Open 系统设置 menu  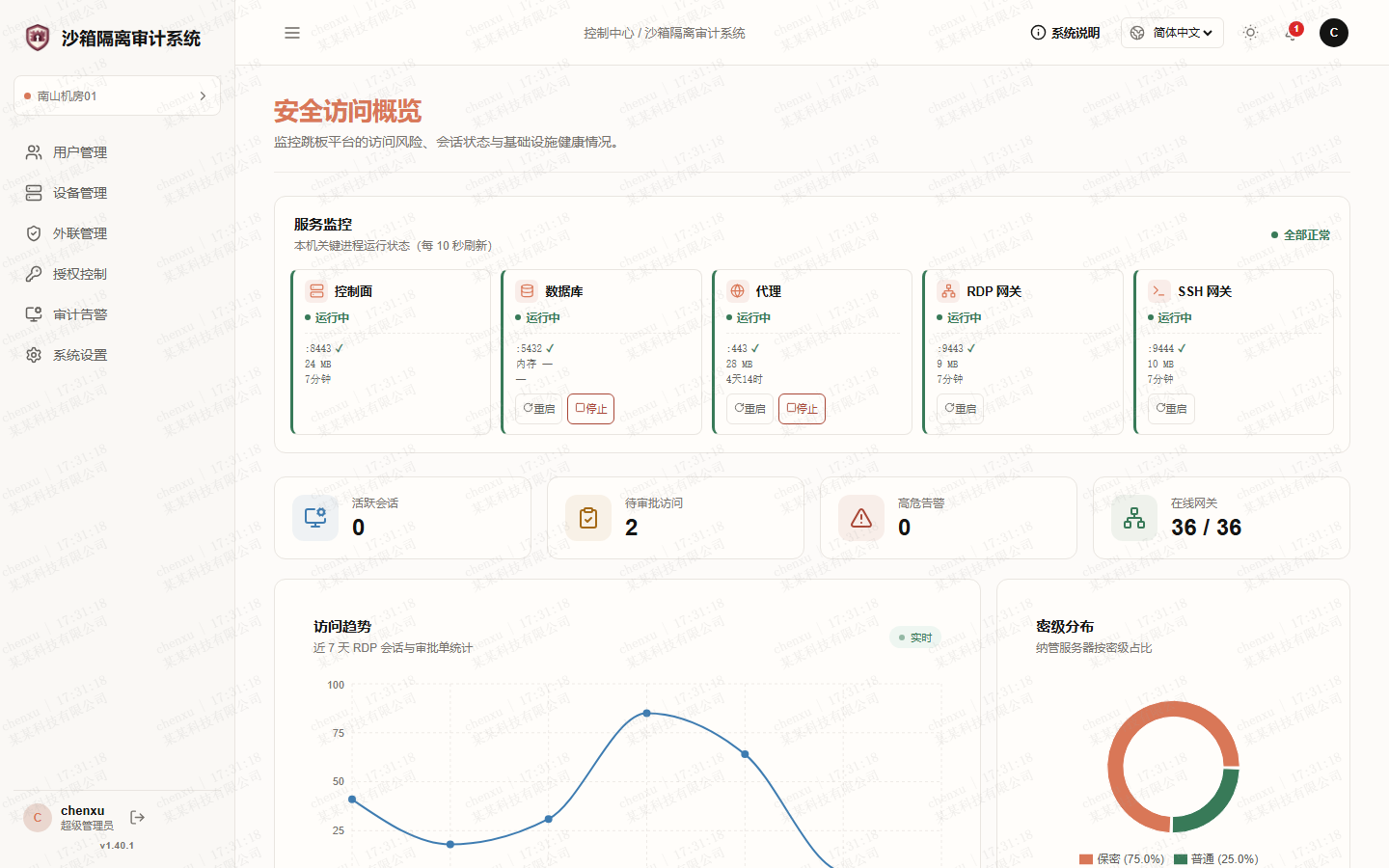[117, 355]
